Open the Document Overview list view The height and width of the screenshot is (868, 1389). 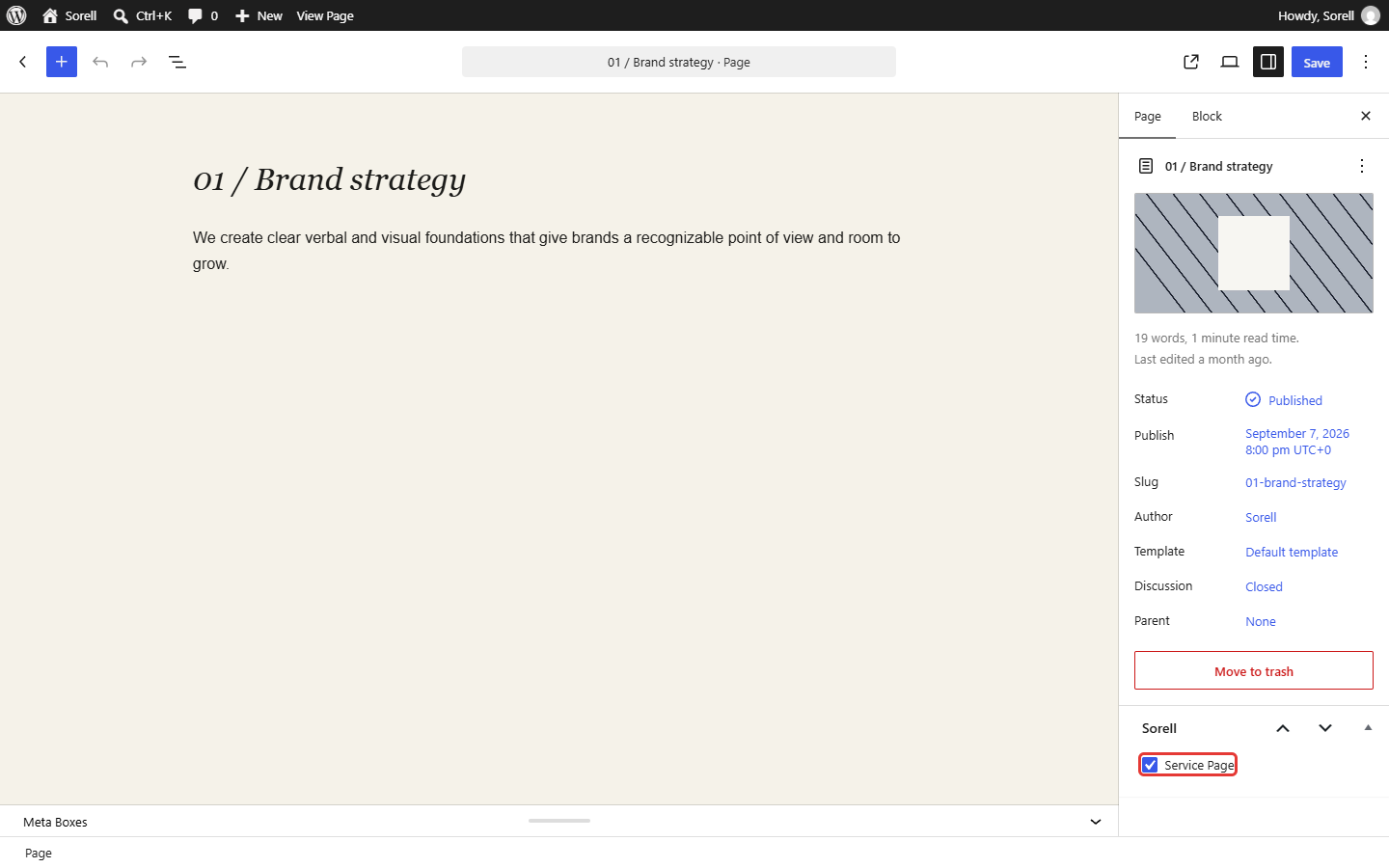(177, 62)
